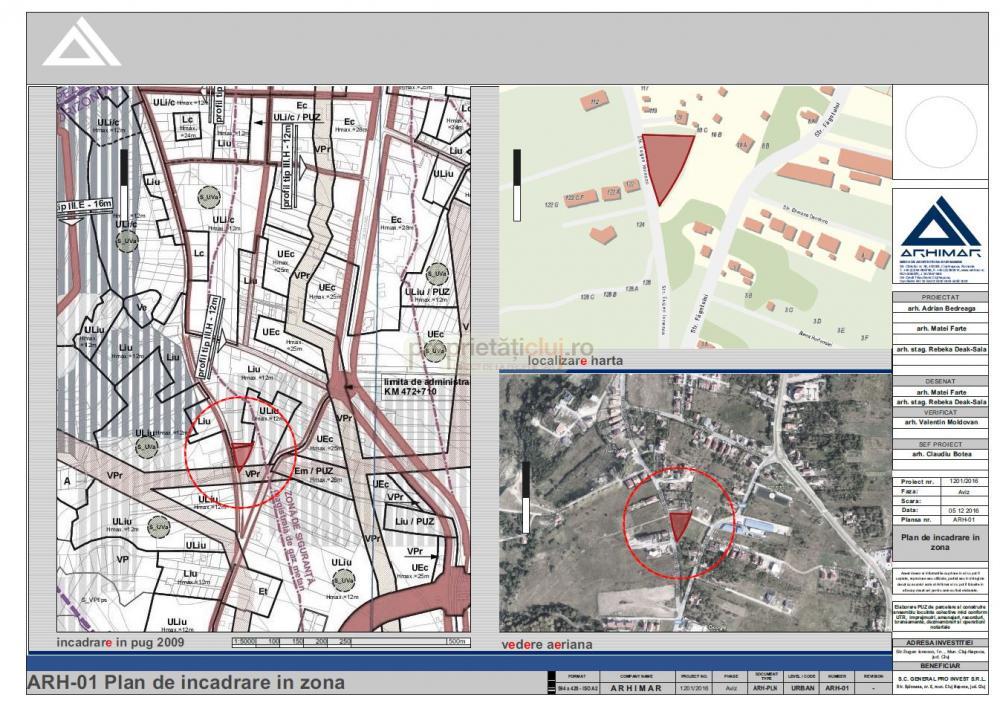The image size is (1000, 706).
Task: Click the 'vedere aeriana' caption
Action: (x=547, y=644)
